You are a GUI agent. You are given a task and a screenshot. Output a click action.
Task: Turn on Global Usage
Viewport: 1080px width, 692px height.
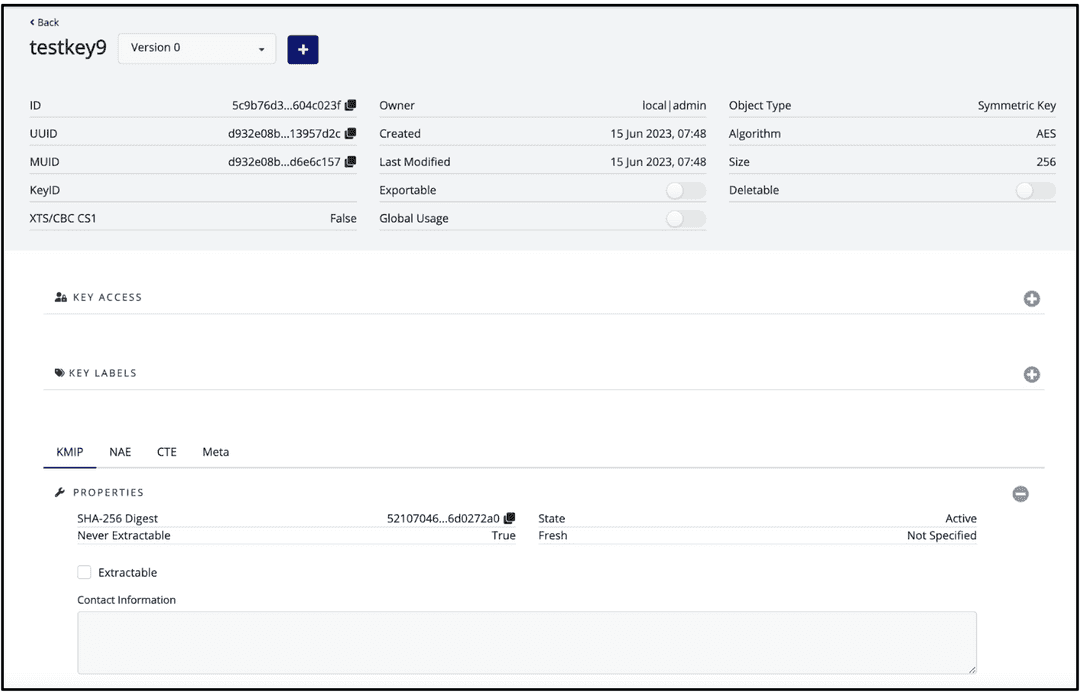click(686, 218)
